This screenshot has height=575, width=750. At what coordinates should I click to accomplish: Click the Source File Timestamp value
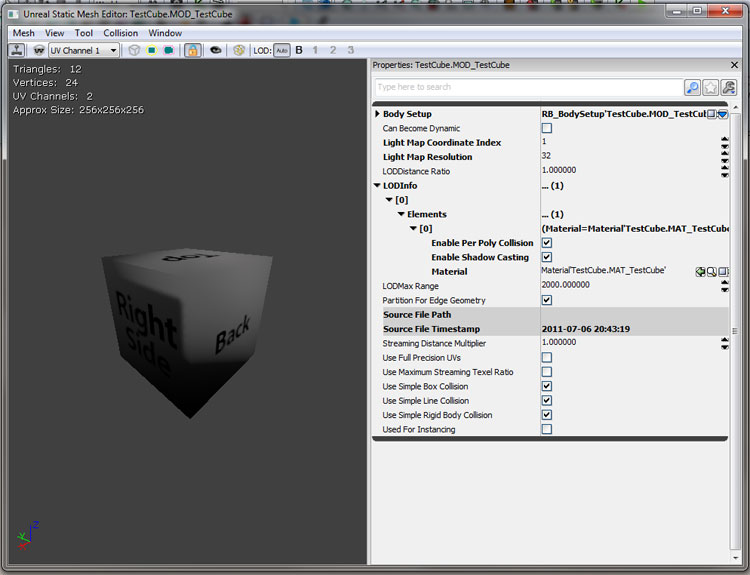585,329
